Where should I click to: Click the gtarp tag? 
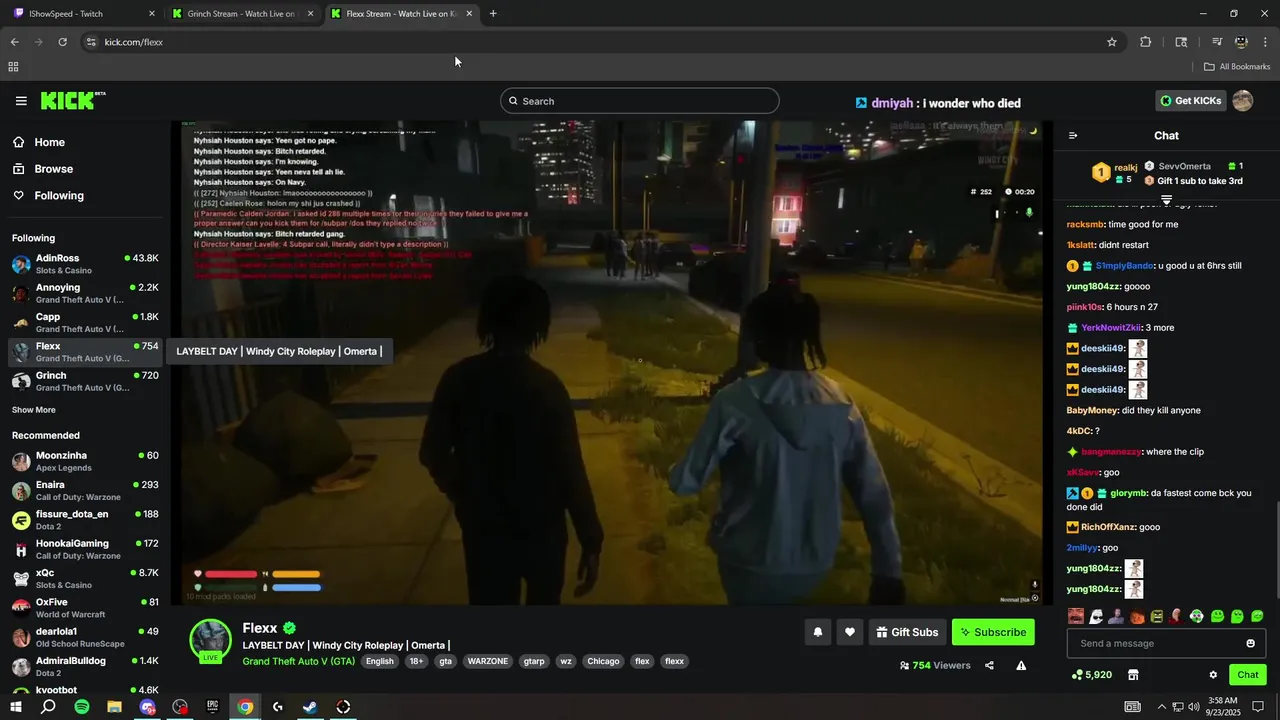click(534, 661)
